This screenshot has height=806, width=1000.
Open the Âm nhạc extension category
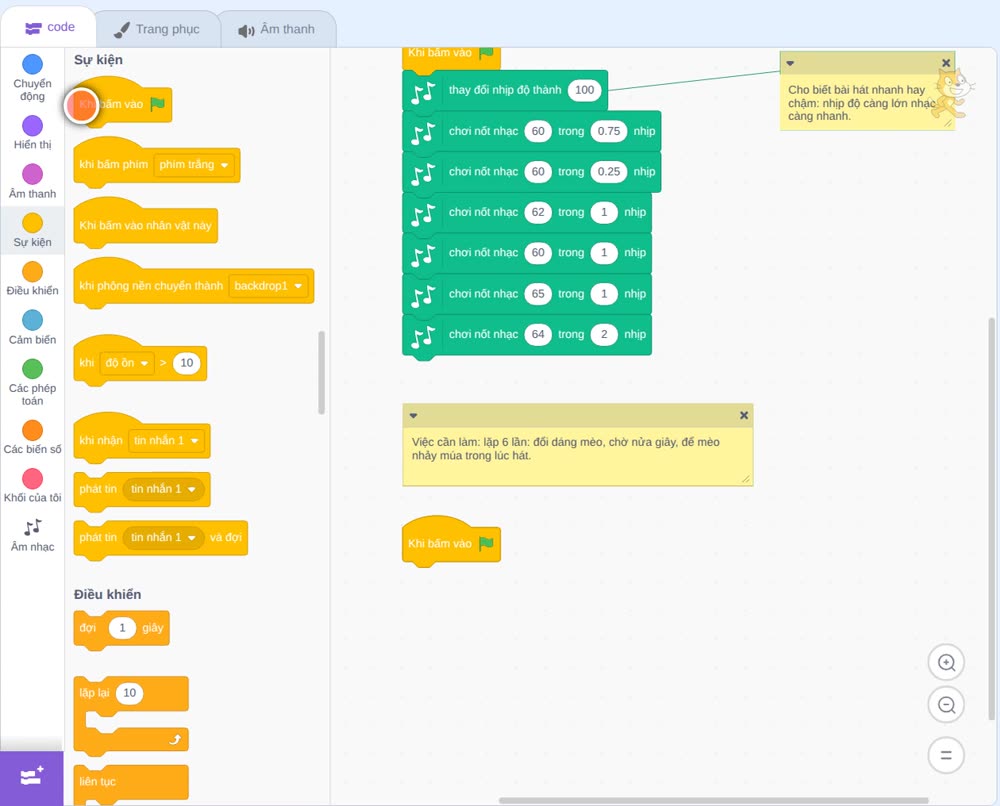point(33,536)
